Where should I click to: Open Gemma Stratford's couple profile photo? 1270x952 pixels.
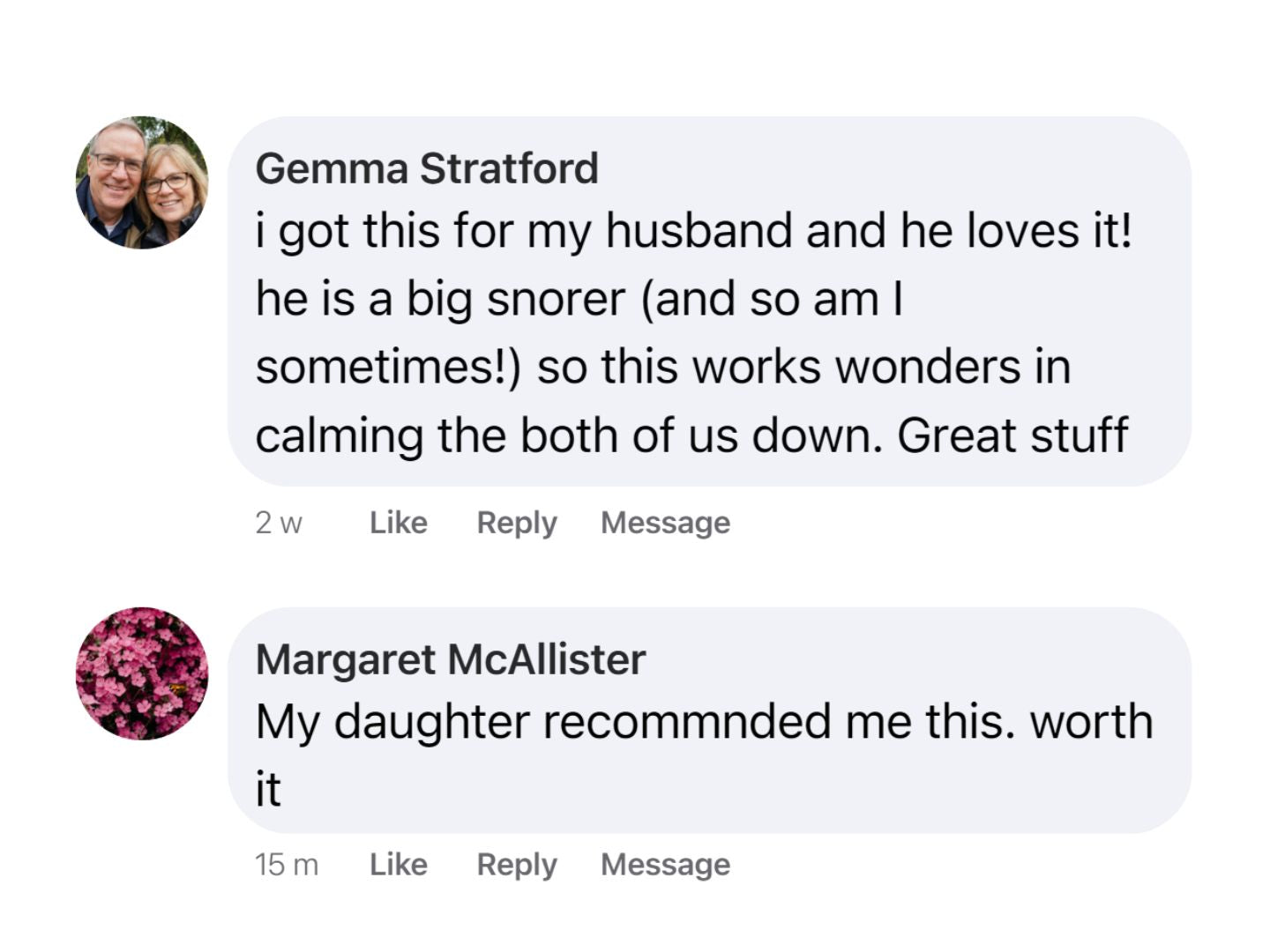point(142,182)
